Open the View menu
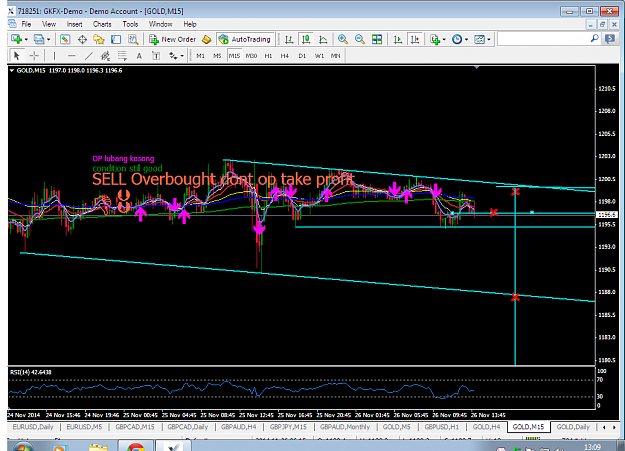Image resolution: width=625 pixels, height=451 pixels. click(x=49, y=24)
